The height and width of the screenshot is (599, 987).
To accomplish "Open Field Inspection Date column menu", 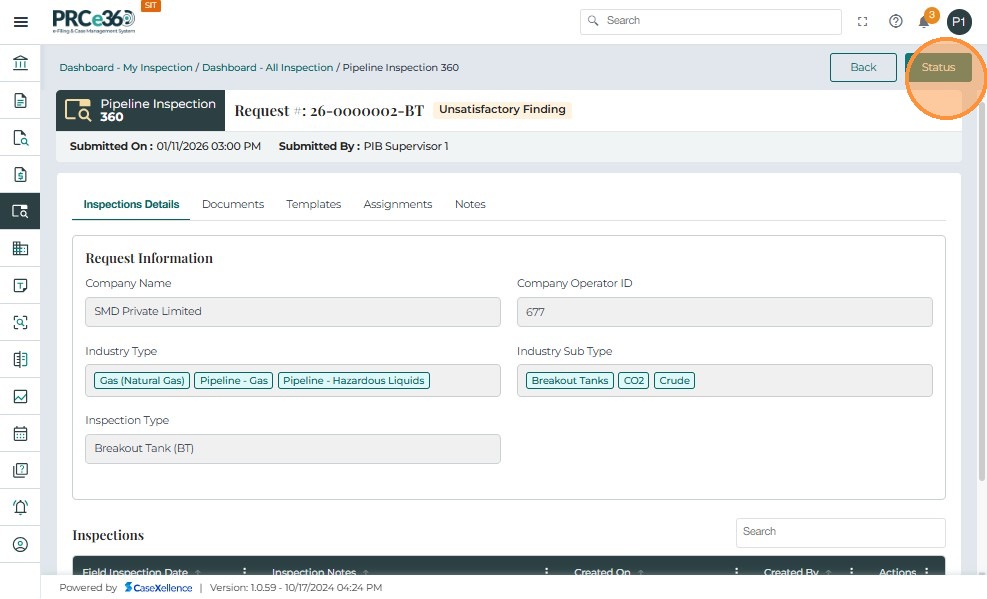I will pos(244,573).
